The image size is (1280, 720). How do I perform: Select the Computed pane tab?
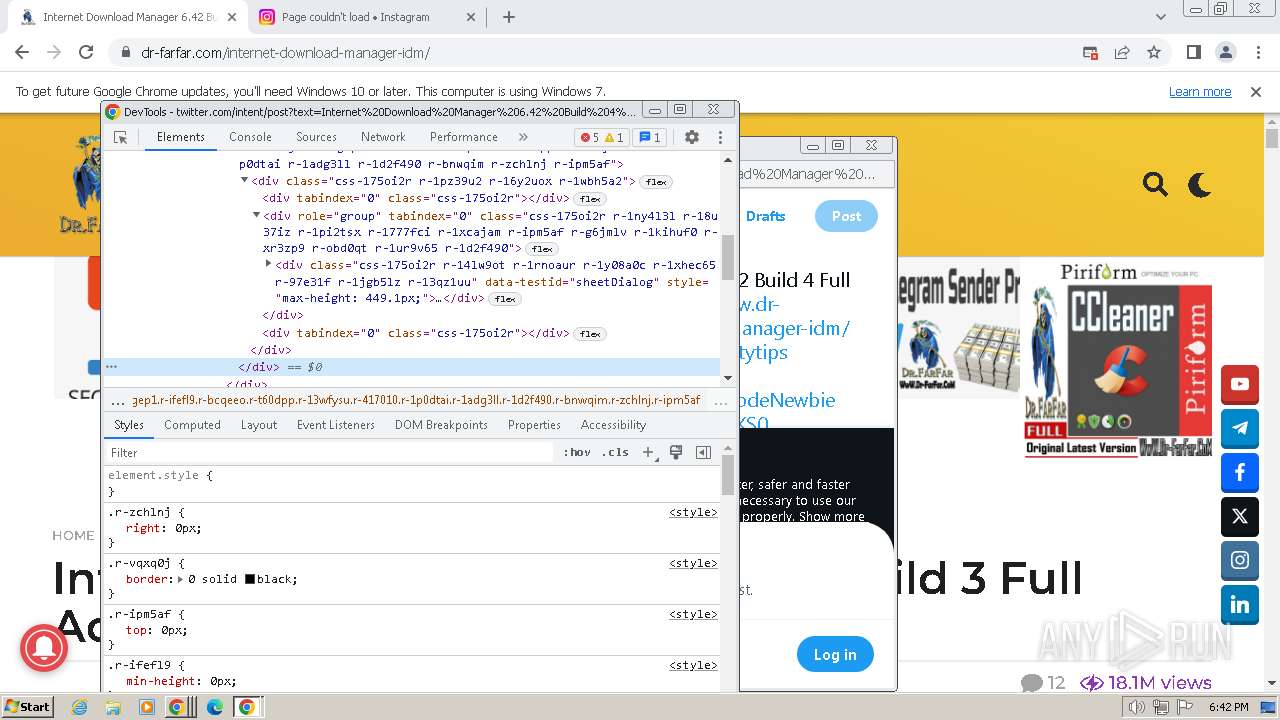(x=192, y=425)
